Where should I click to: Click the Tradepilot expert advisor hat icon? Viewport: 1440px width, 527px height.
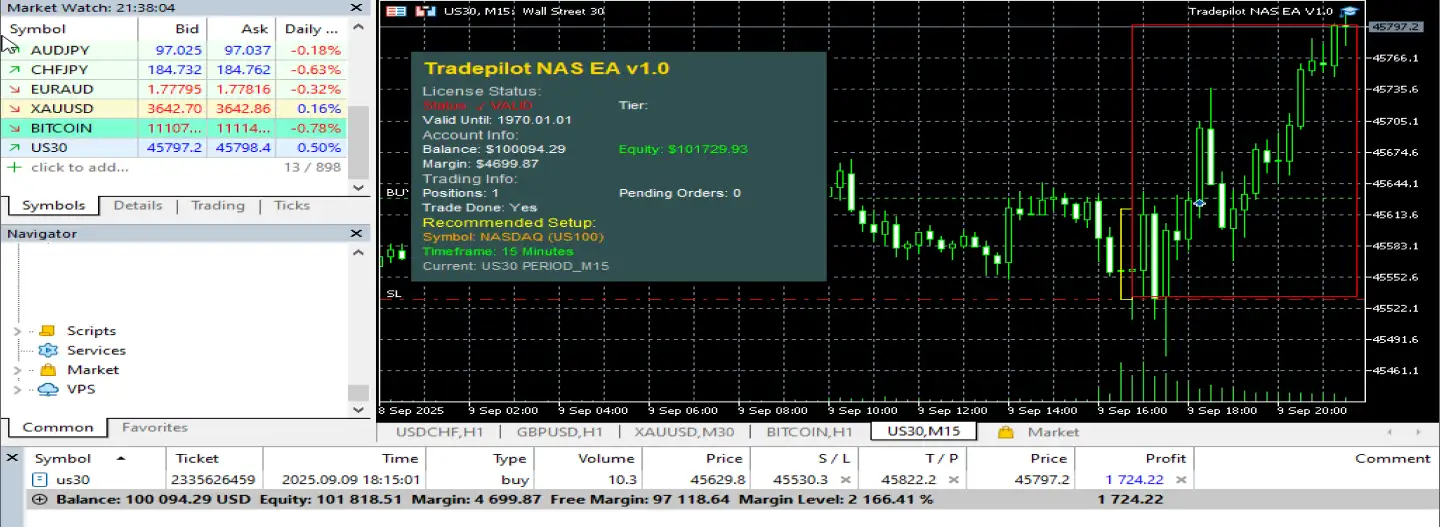coord(1349,11)
